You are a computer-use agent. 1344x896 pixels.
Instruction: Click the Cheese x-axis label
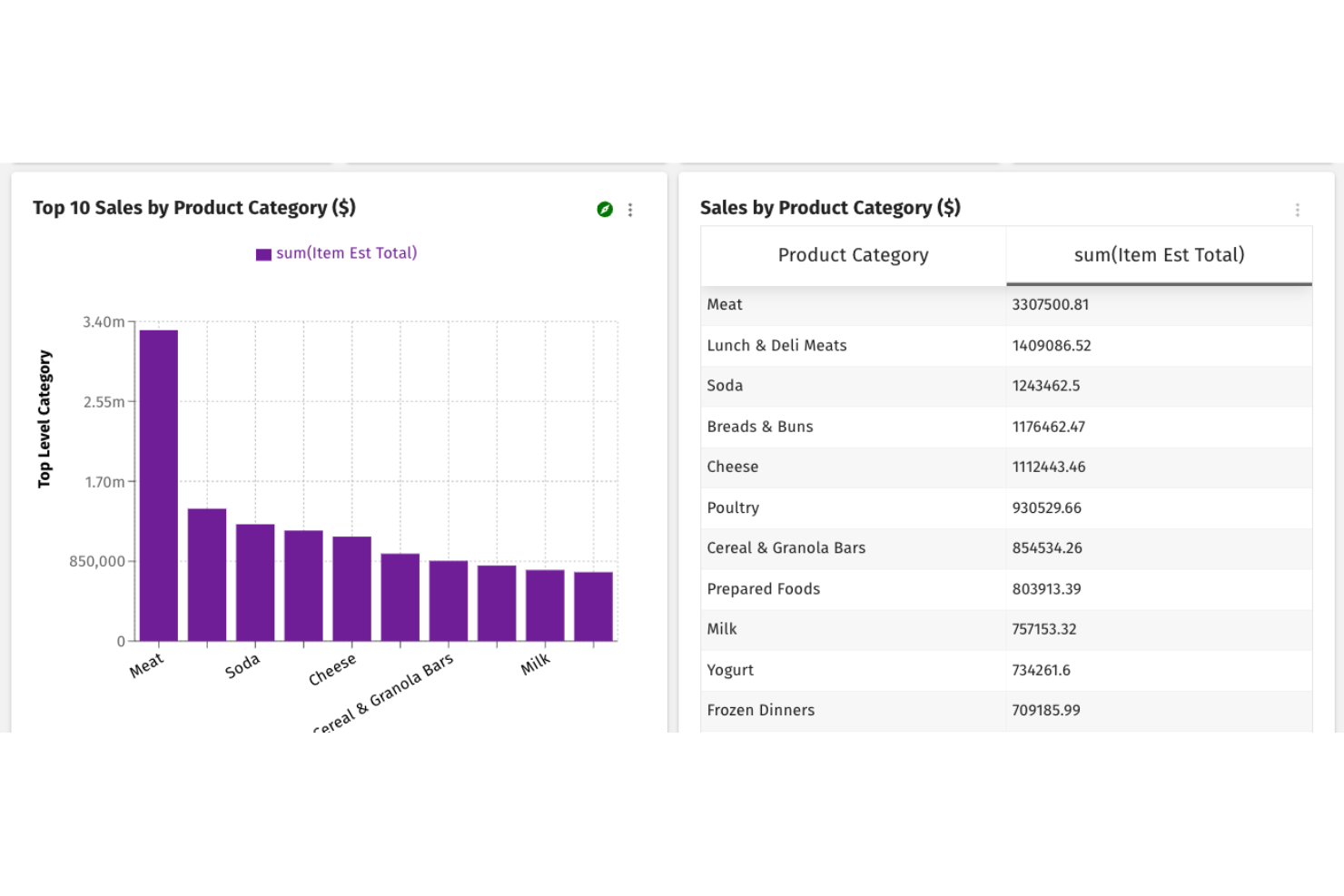click(x=332, y=670)
